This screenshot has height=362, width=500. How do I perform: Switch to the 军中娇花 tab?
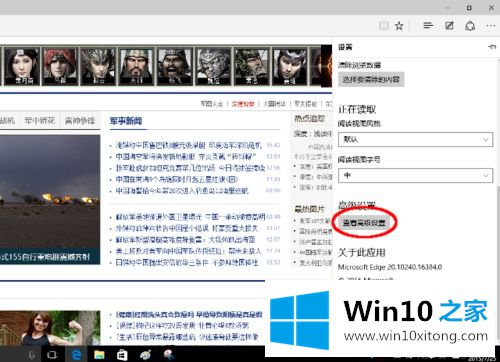(40, 120)
